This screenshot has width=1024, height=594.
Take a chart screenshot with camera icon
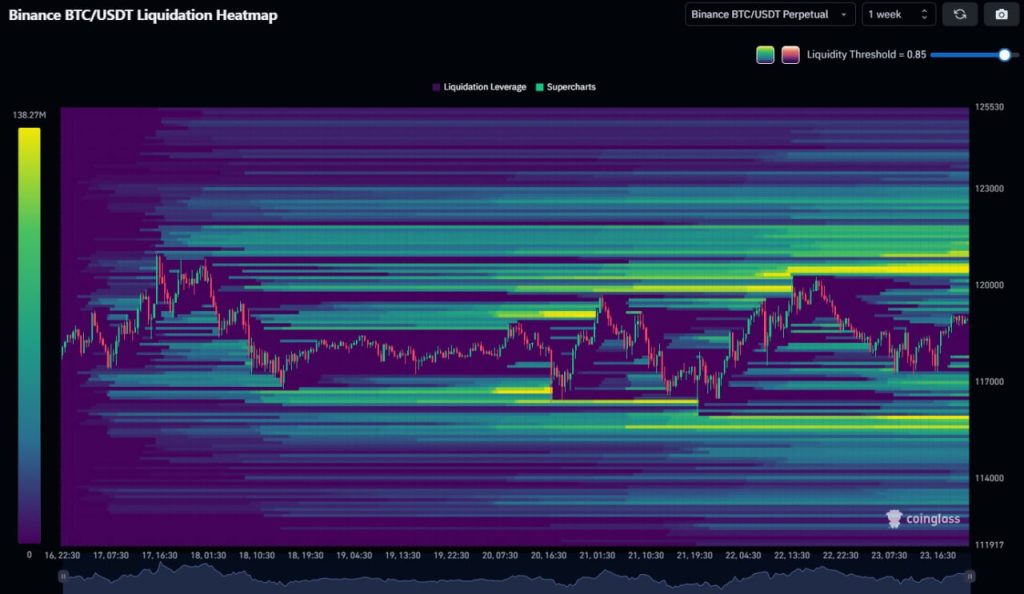[x=1001, y=14]
